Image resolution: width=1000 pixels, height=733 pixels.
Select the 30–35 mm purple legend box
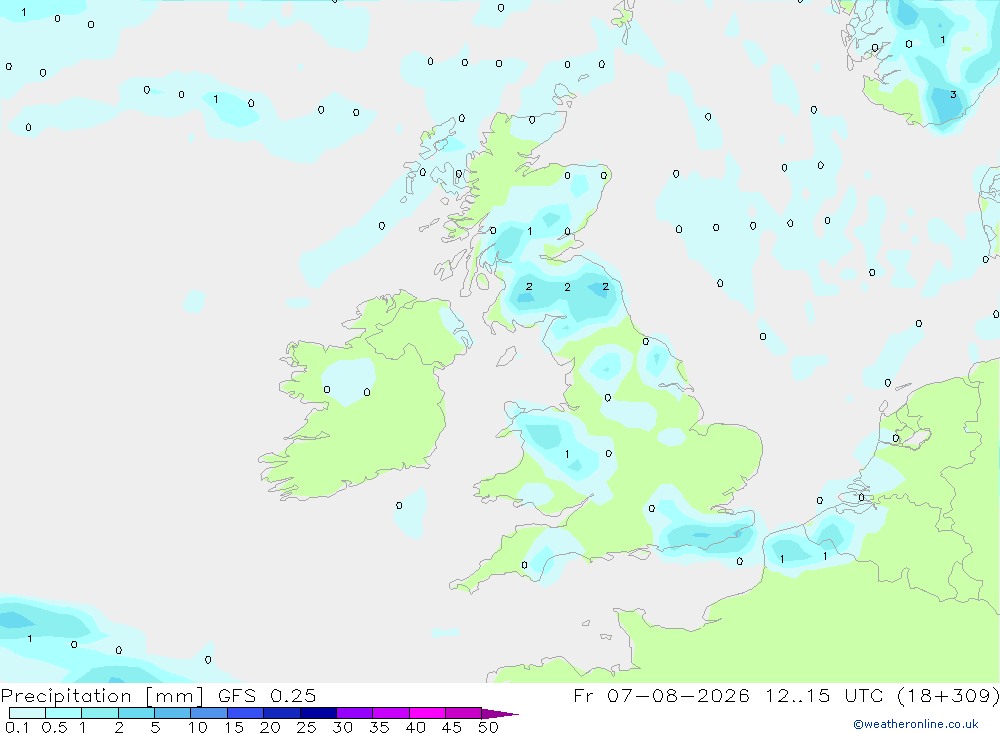pyautogui.click(x=354, y=713)
